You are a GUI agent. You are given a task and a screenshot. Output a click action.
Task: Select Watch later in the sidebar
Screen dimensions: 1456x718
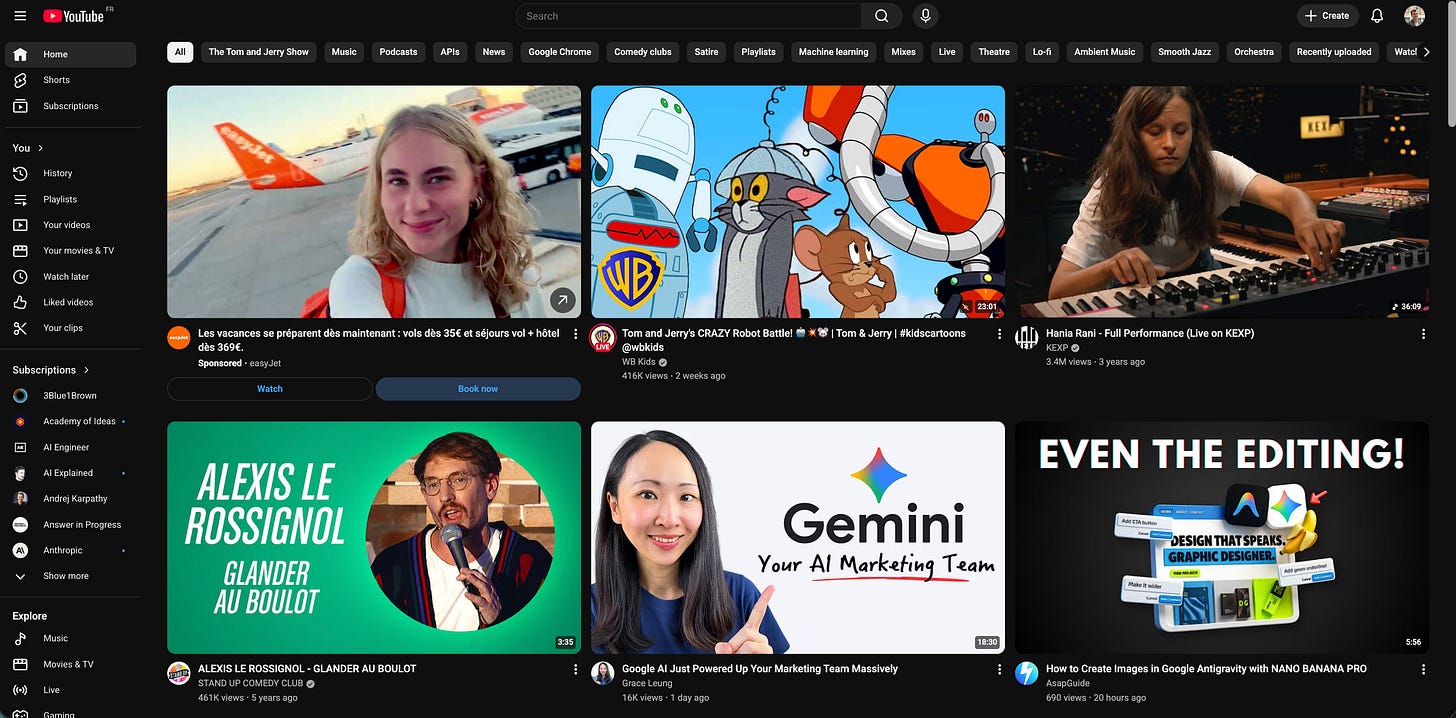click(64, 276)
